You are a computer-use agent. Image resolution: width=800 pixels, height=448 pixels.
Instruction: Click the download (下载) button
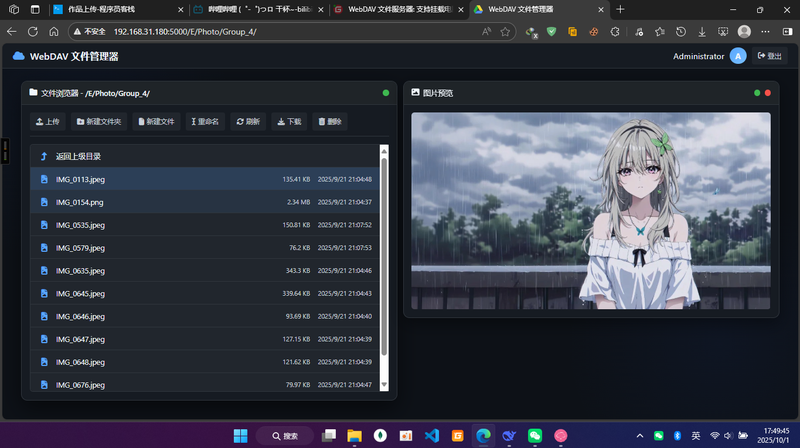pos(289,121)
